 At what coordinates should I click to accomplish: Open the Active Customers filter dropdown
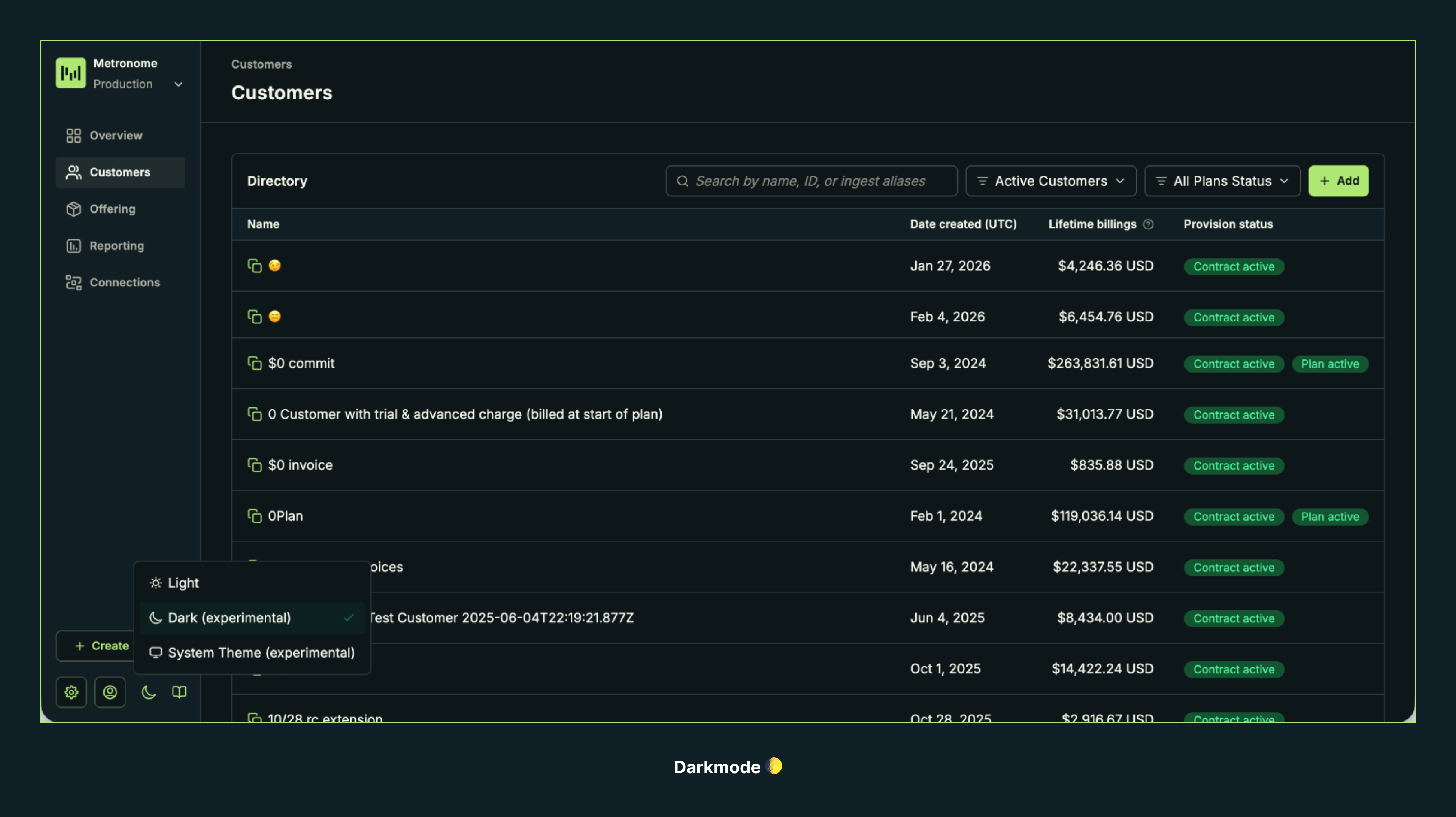coord(1050,181)
